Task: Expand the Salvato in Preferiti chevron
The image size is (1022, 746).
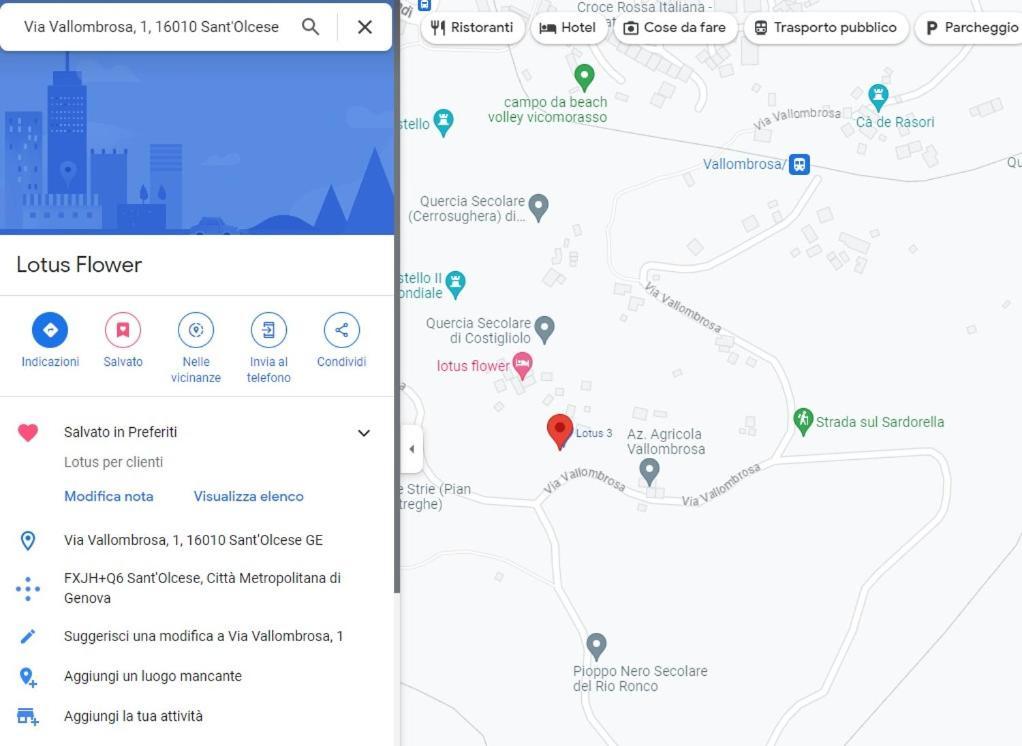Action: (364, 433)
